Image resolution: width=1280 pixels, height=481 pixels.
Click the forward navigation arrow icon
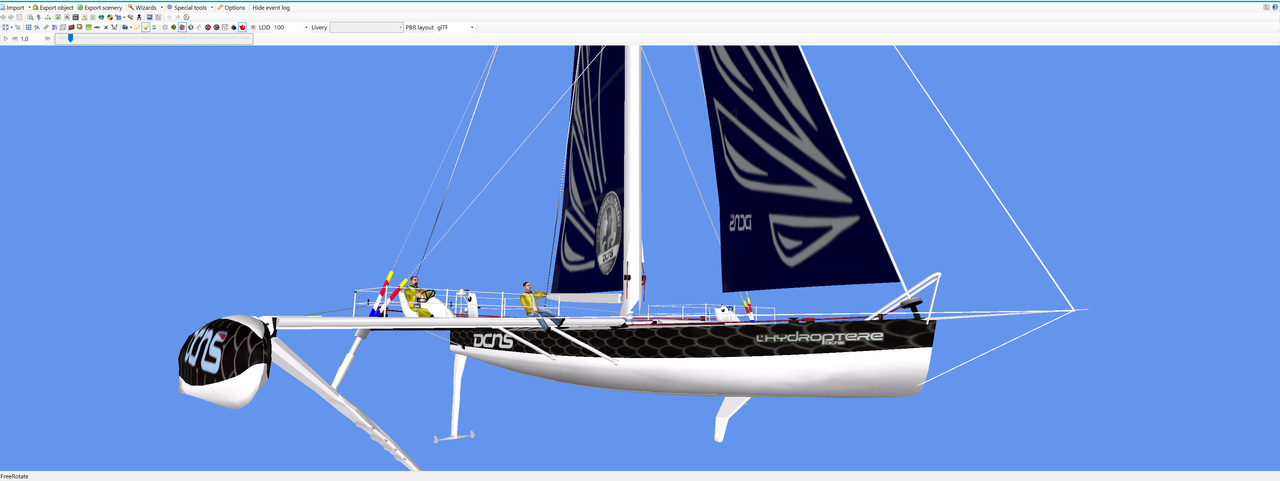coord(11,17)
